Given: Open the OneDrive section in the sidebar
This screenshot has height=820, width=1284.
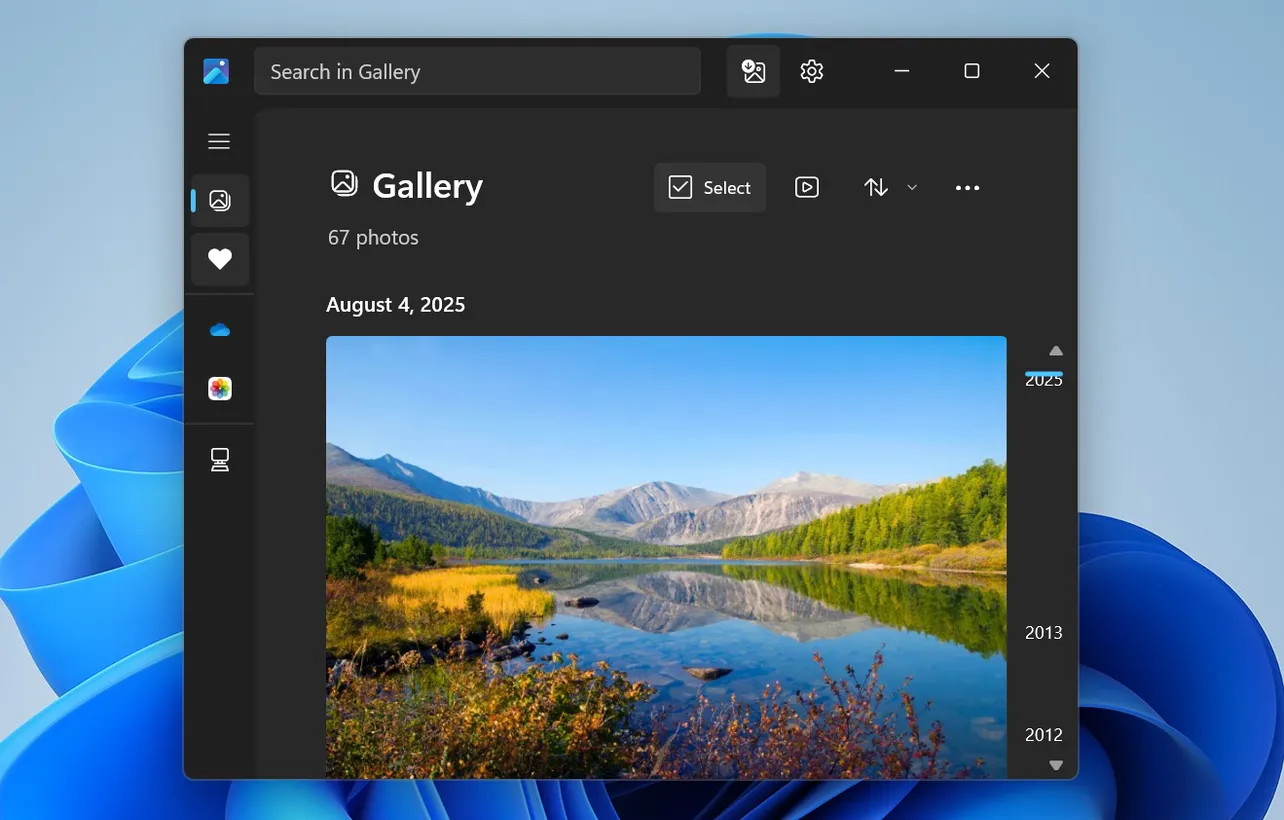Looking at the screenshot, I should coord(219,327).
